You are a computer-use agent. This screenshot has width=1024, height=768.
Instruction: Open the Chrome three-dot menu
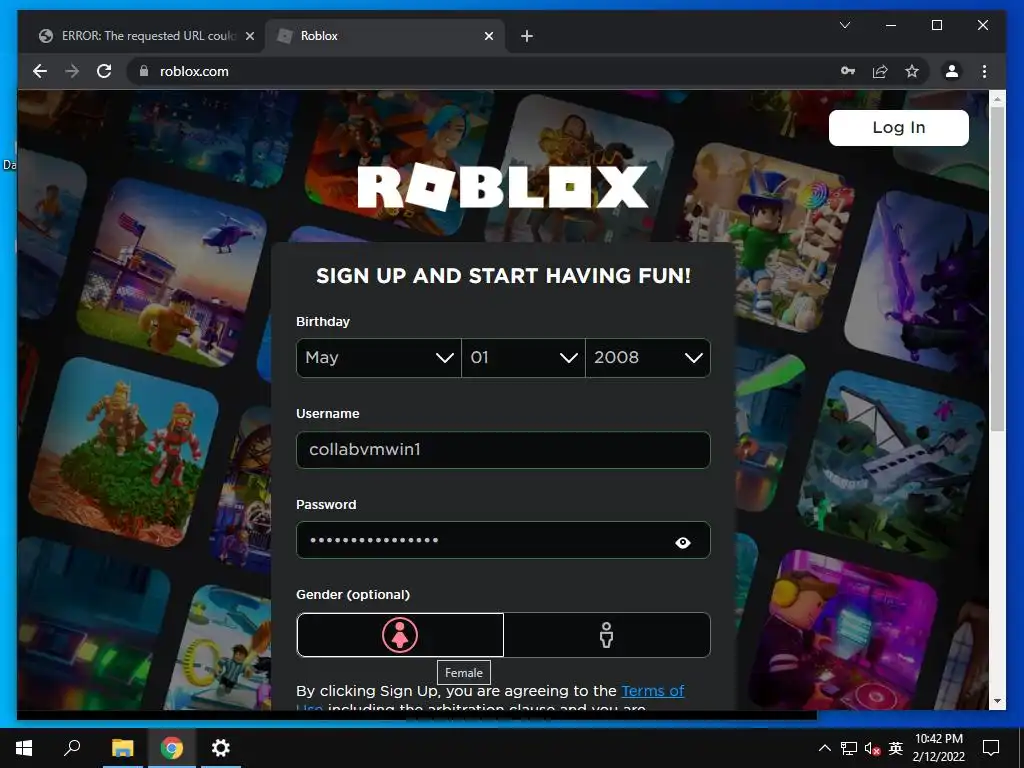click(984, 71)
